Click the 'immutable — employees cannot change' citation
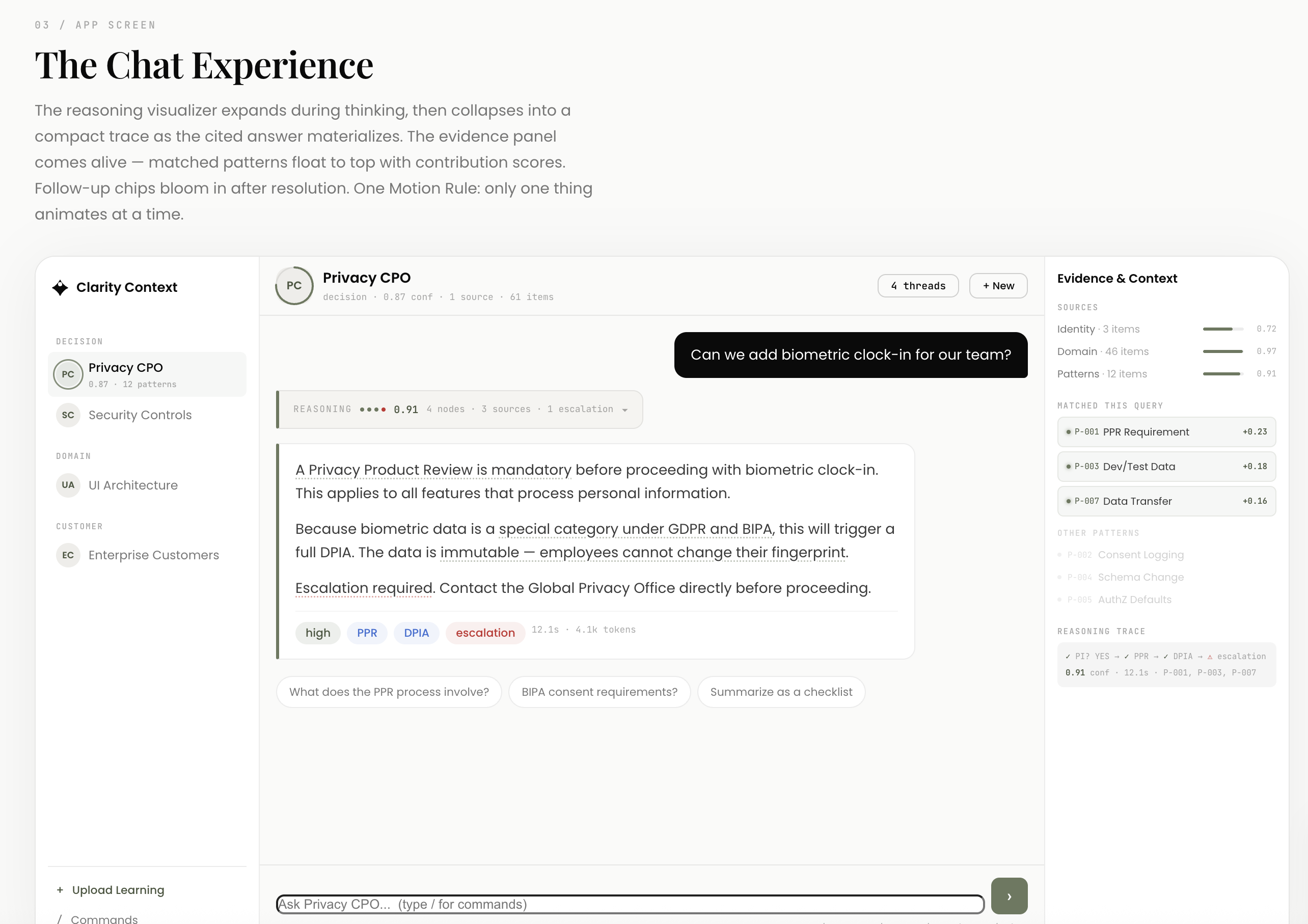This screenshot has height=924, width=1308. (644, 553)
